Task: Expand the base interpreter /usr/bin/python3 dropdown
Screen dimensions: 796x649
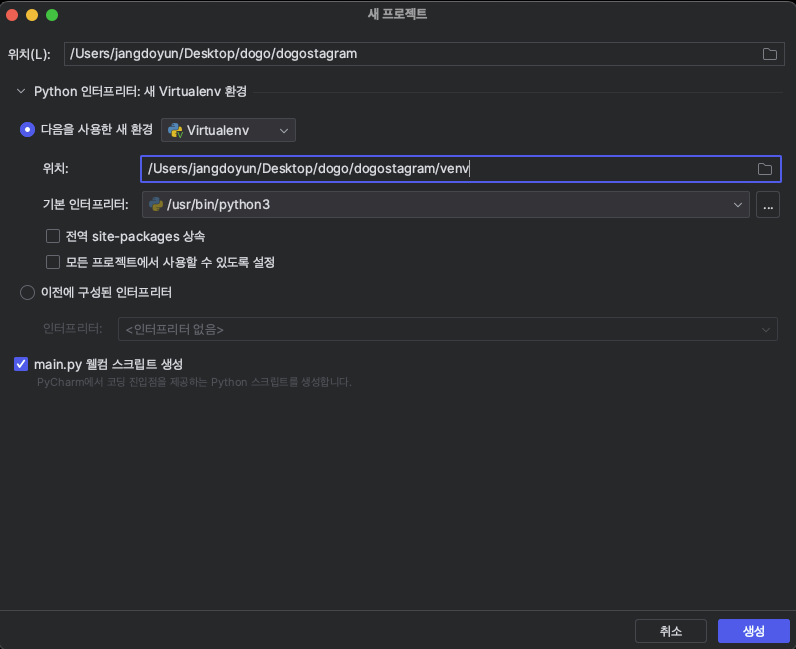Action: [x=446, y=205]
